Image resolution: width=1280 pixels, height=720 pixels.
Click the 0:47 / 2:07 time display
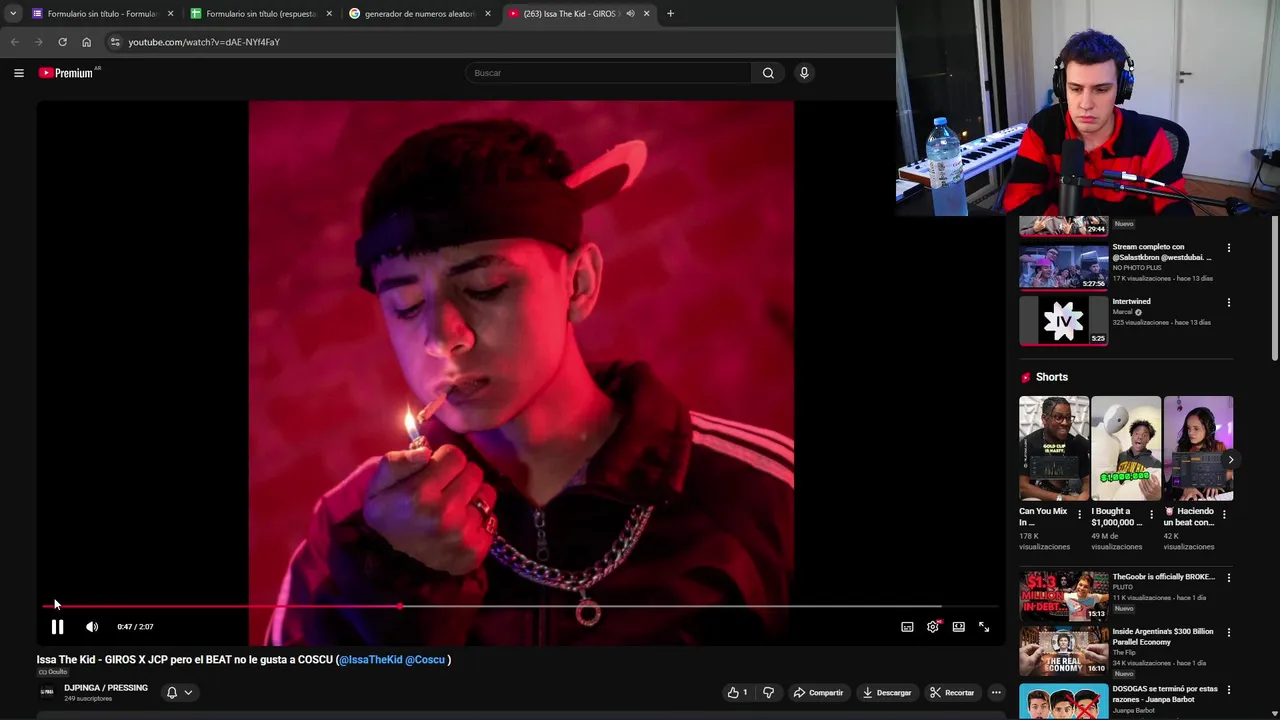pos(135,627)
